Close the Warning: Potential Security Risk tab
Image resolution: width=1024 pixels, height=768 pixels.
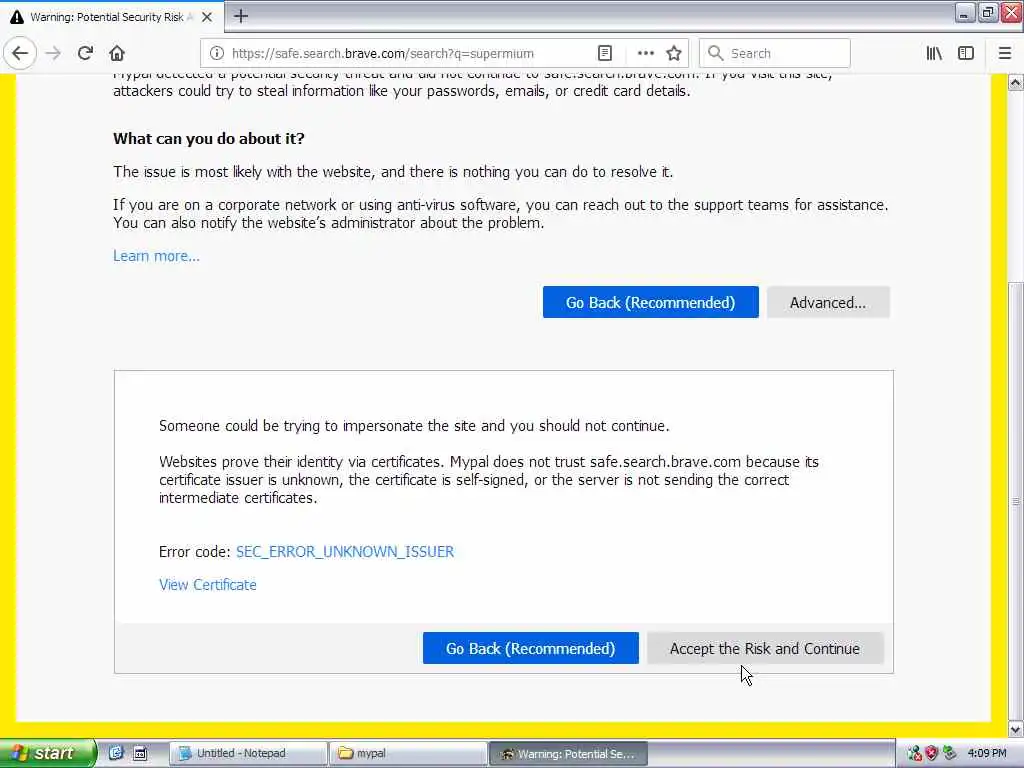pos(207,17)
